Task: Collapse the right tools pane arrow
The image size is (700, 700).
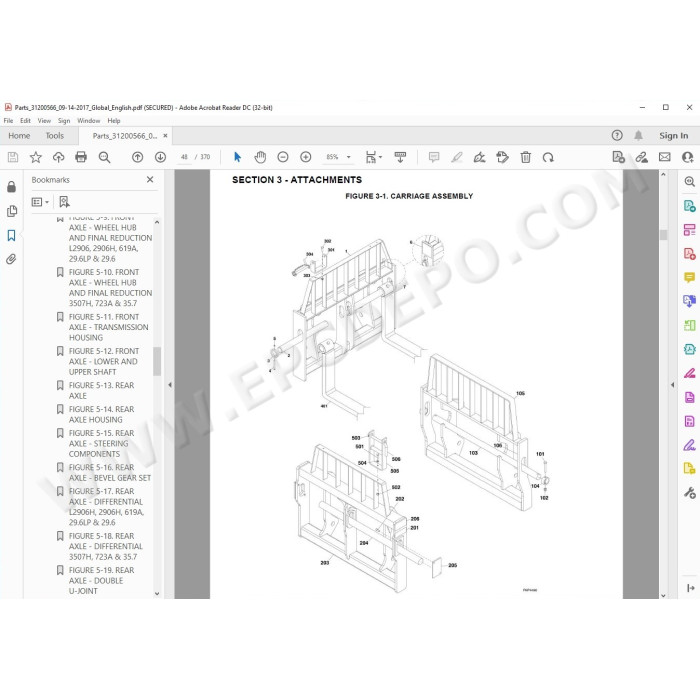Action: (x=672, y=385)
